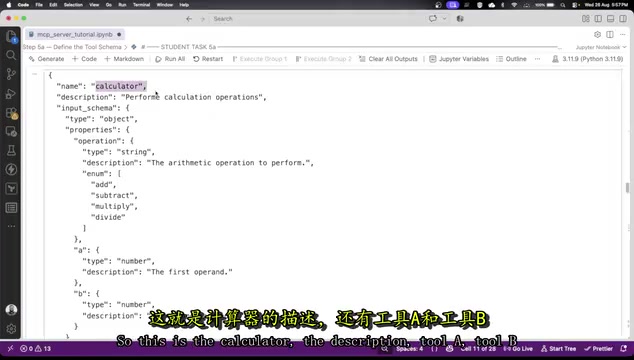Go forward with the navigation arrow
This screenshot has width=634, height=360.
click(203, 19)
